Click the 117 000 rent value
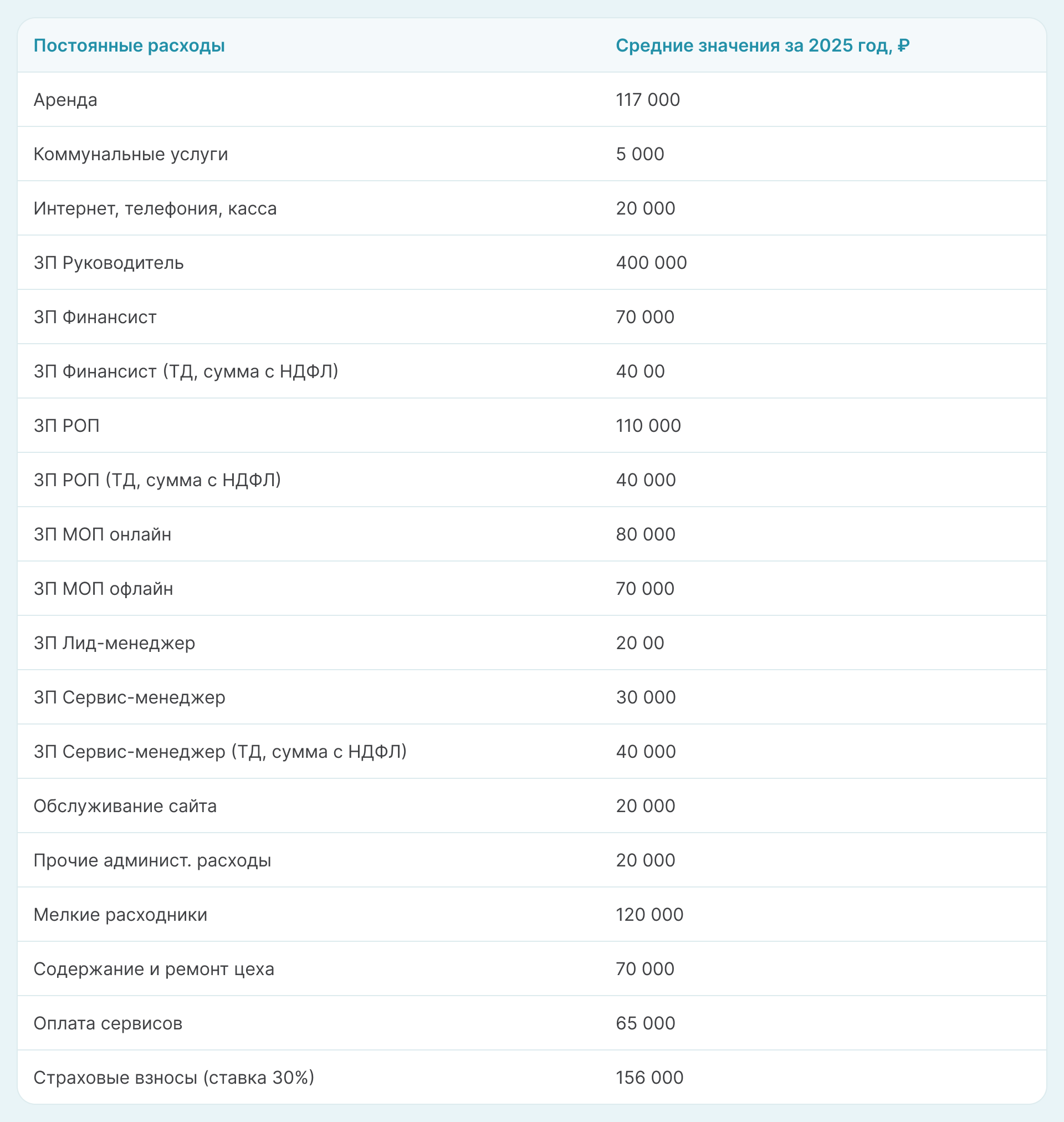The width and height of the screenshot is (1064, 1122). click(648, 100)
